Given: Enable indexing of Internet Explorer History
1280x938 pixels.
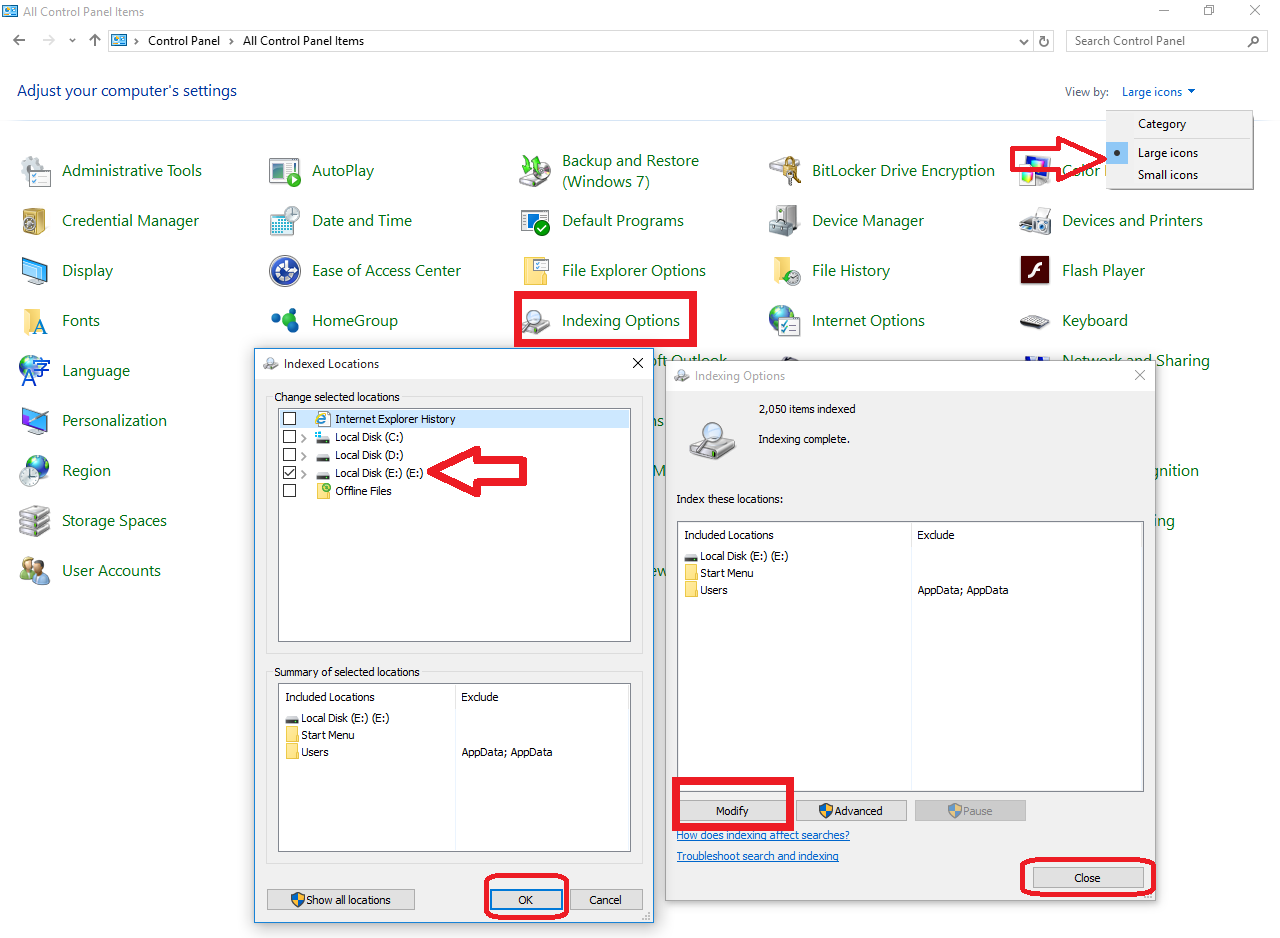Looking at the screenshot, I should (289, 418).
